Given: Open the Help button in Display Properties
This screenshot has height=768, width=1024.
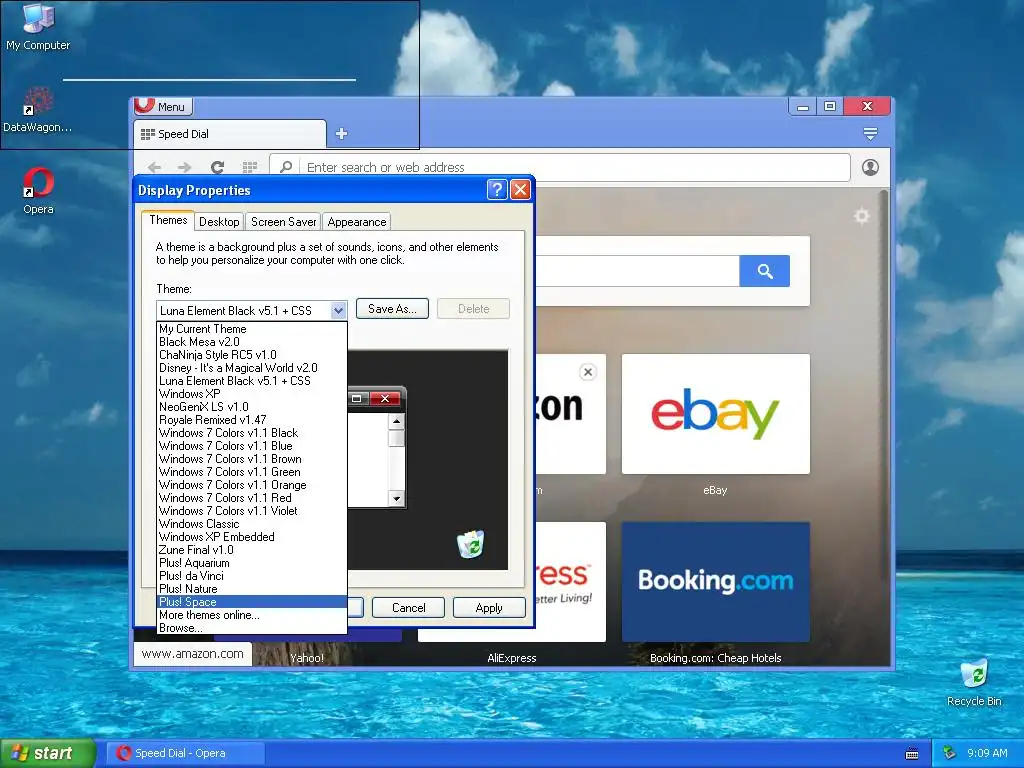Looking at the screenshot, I should pyautogui.click(x=496, y=190).
